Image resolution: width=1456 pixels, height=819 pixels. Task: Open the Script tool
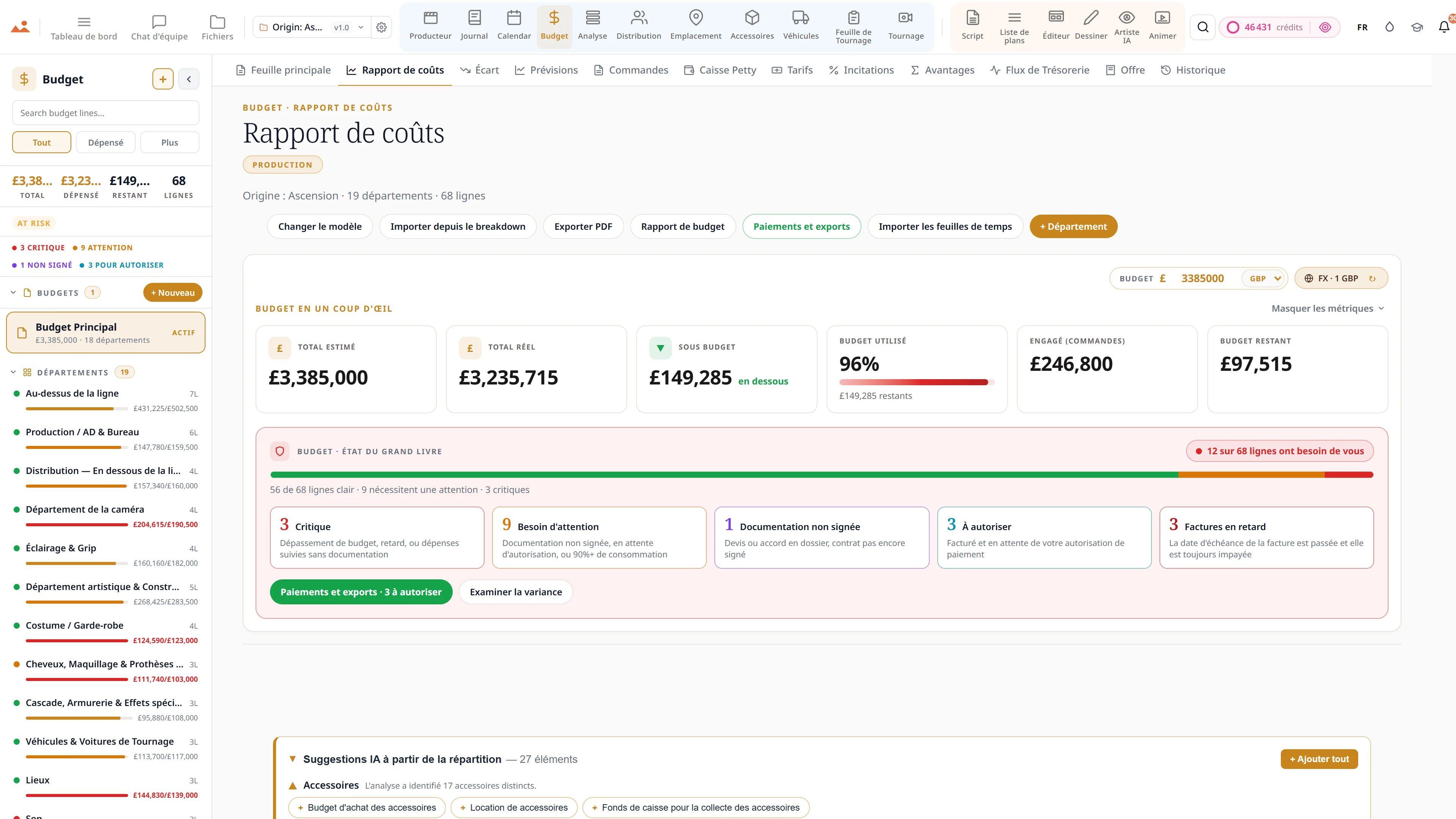pyautogui.click(x=972, y=26)
